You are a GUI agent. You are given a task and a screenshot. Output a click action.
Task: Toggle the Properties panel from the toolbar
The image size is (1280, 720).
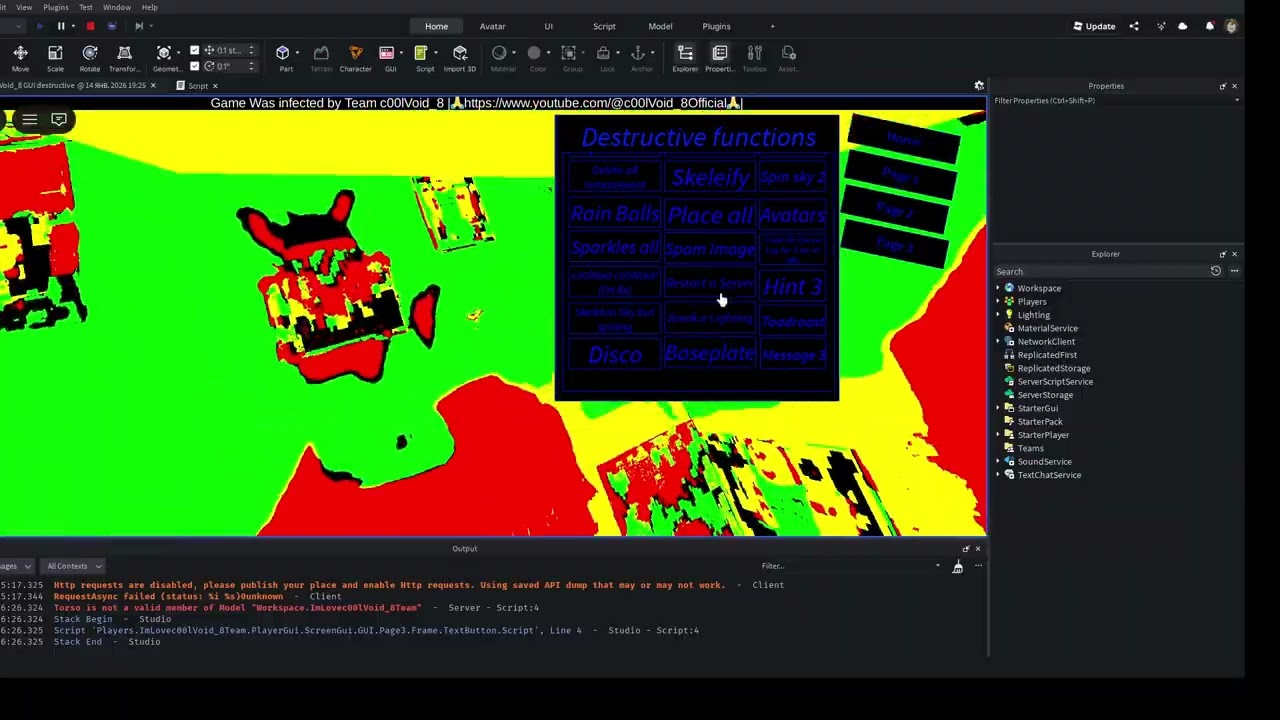click(x=720, y=58)
